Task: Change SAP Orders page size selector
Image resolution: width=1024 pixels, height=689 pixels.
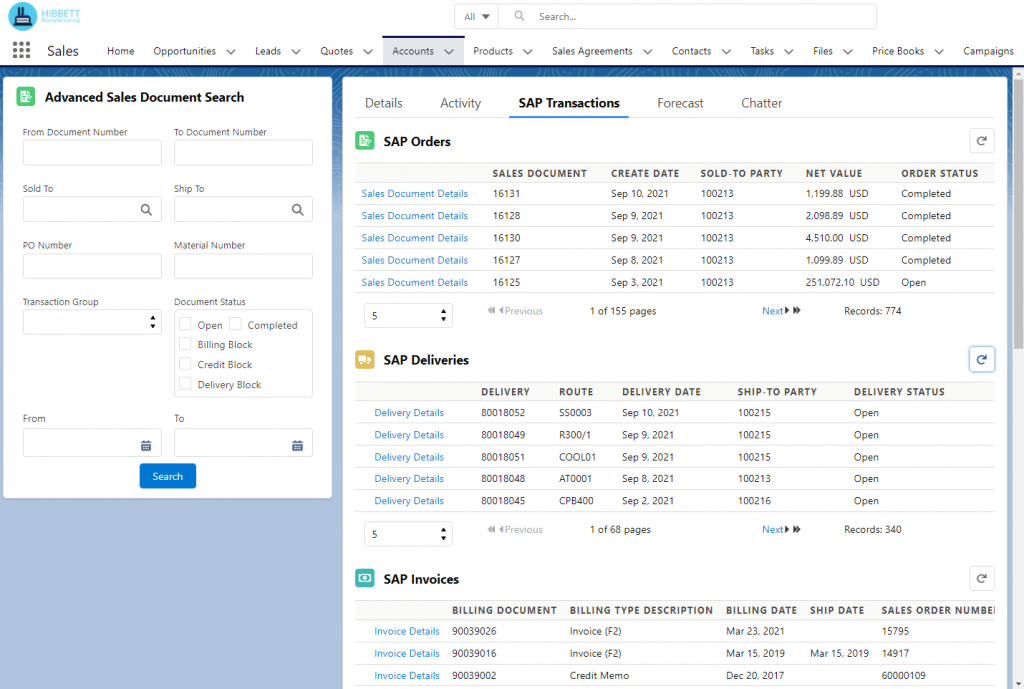Action: click(408, 315)
